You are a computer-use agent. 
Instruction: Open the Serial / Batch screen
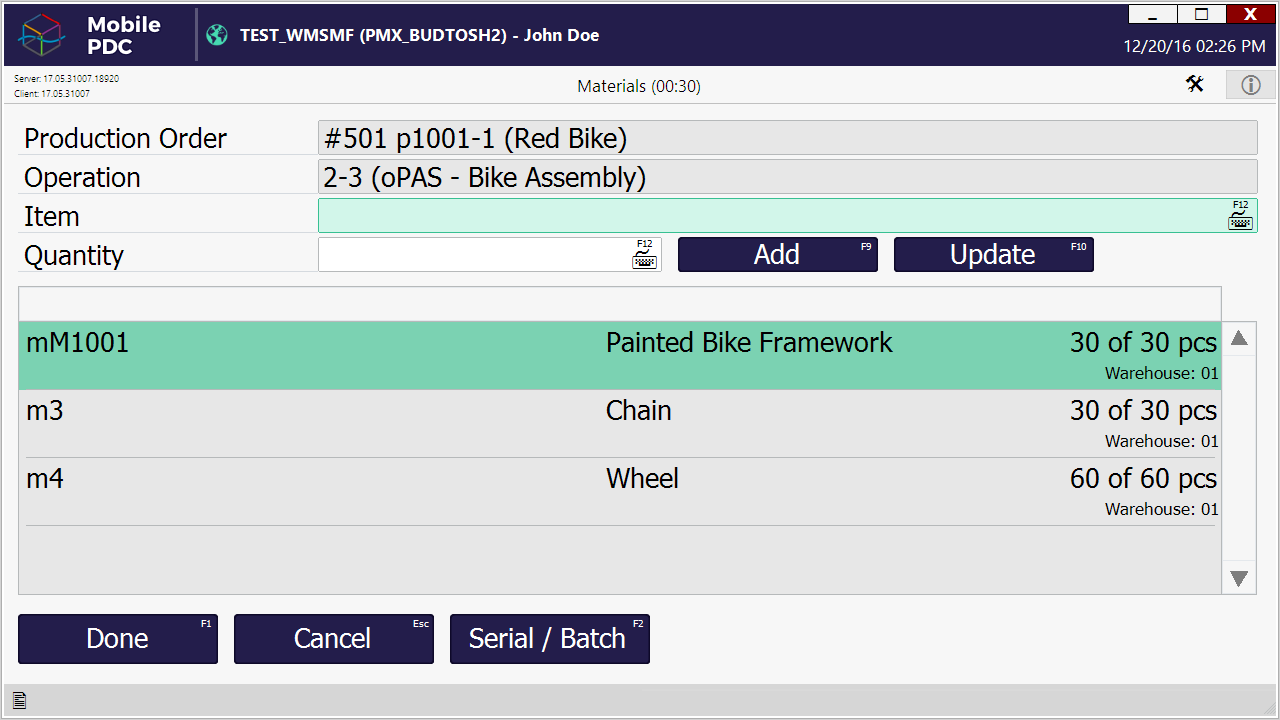(549, 639)
